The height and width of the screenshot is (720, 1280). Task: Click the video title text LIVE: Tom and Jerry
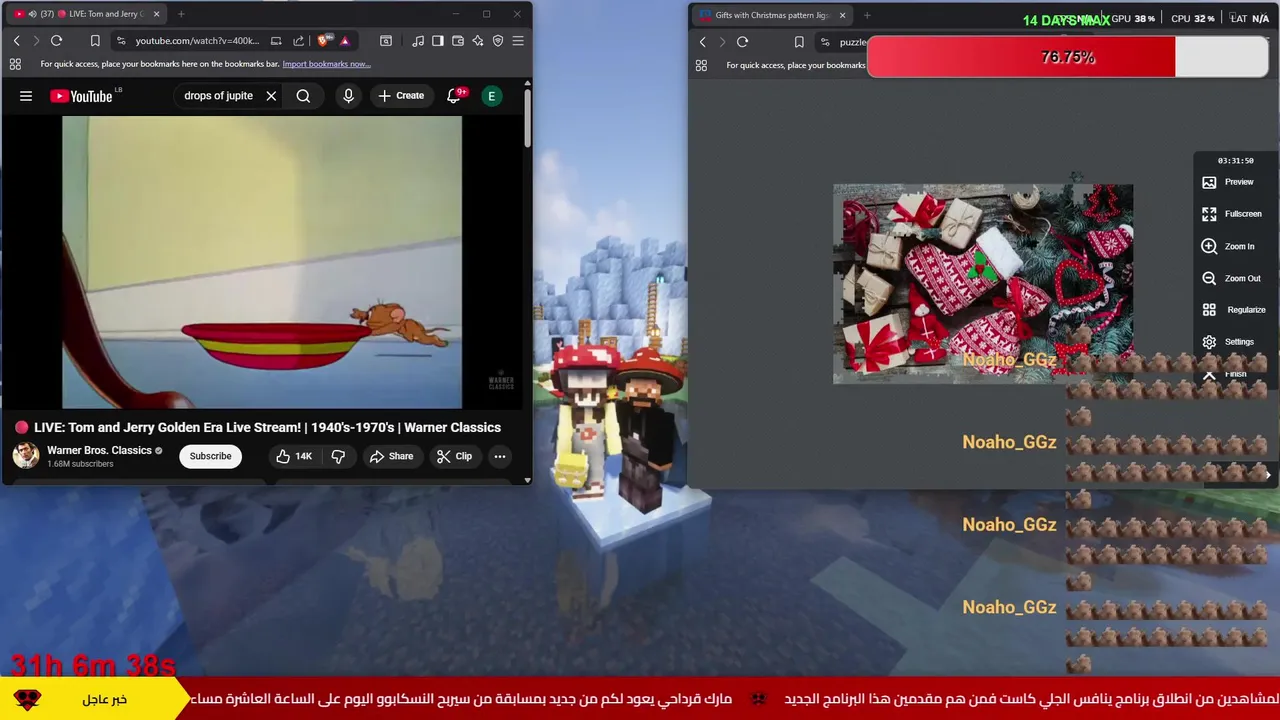pos(267,427)
